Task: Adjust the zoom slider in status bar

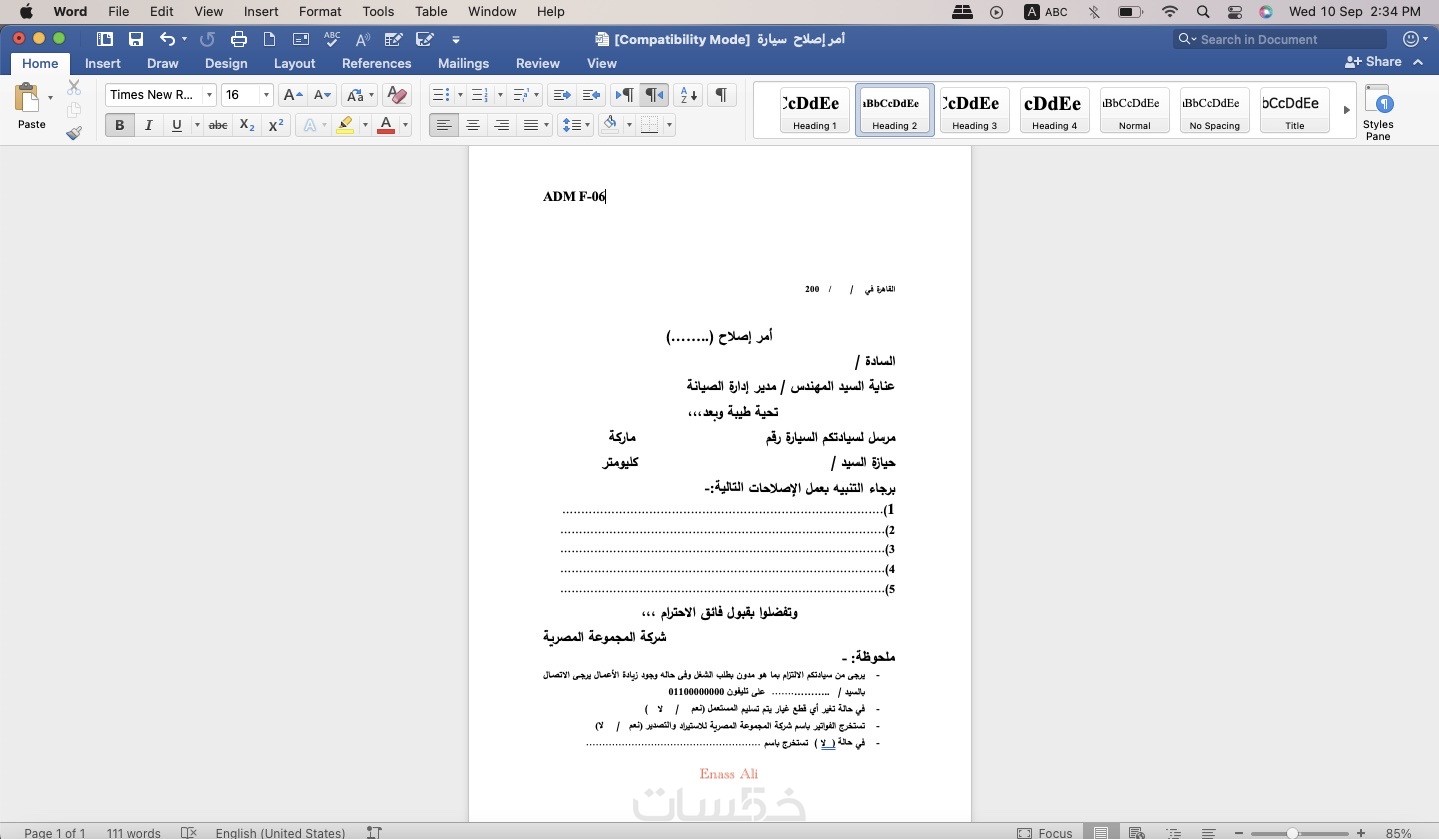Action: click(1293, 833)
